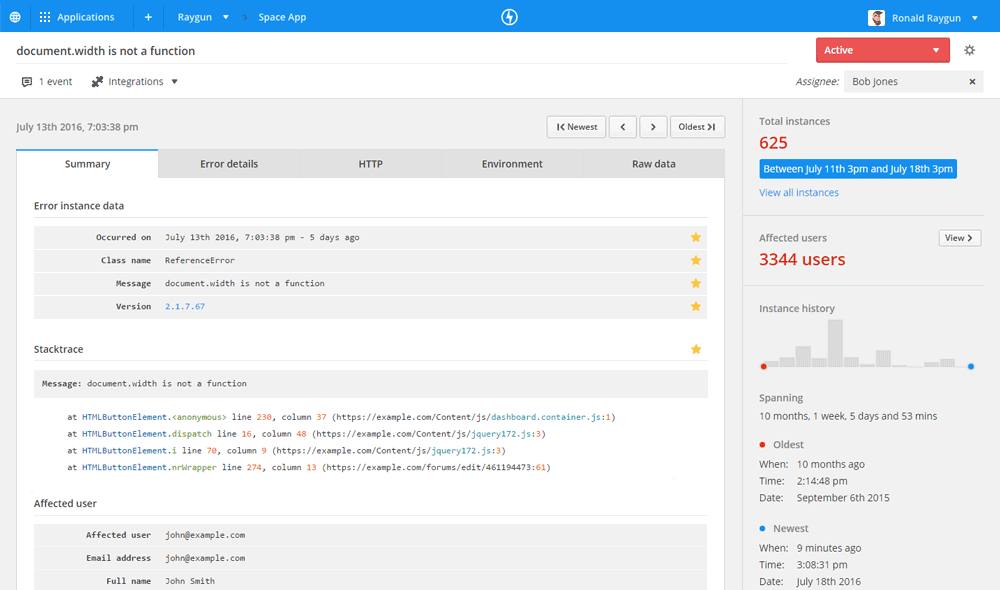Switch to the HTTP tab

371,164
